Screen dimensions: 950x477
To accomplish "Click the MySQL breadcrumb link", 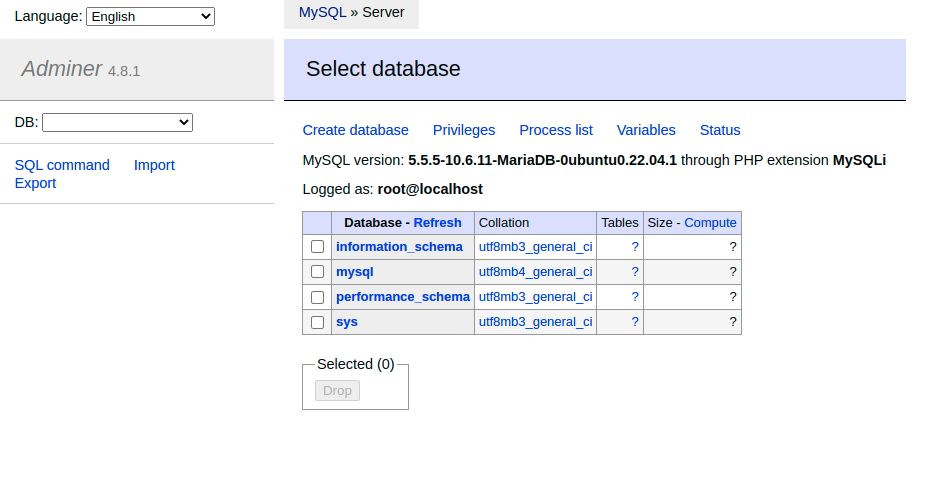I will tap(322, 12).
